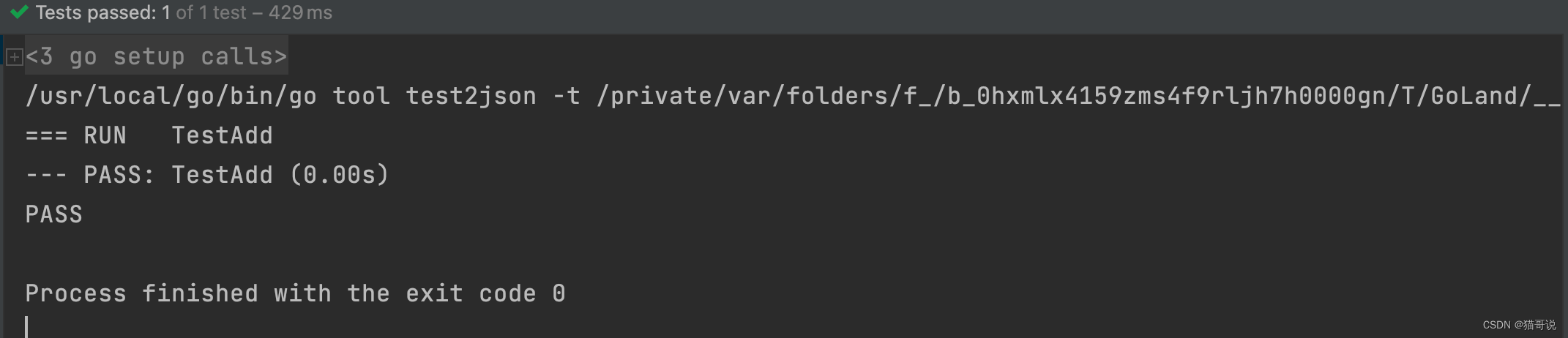Click the '(0.00s)' elapsed time
The image size is (1568, 338).
(339, 175)
